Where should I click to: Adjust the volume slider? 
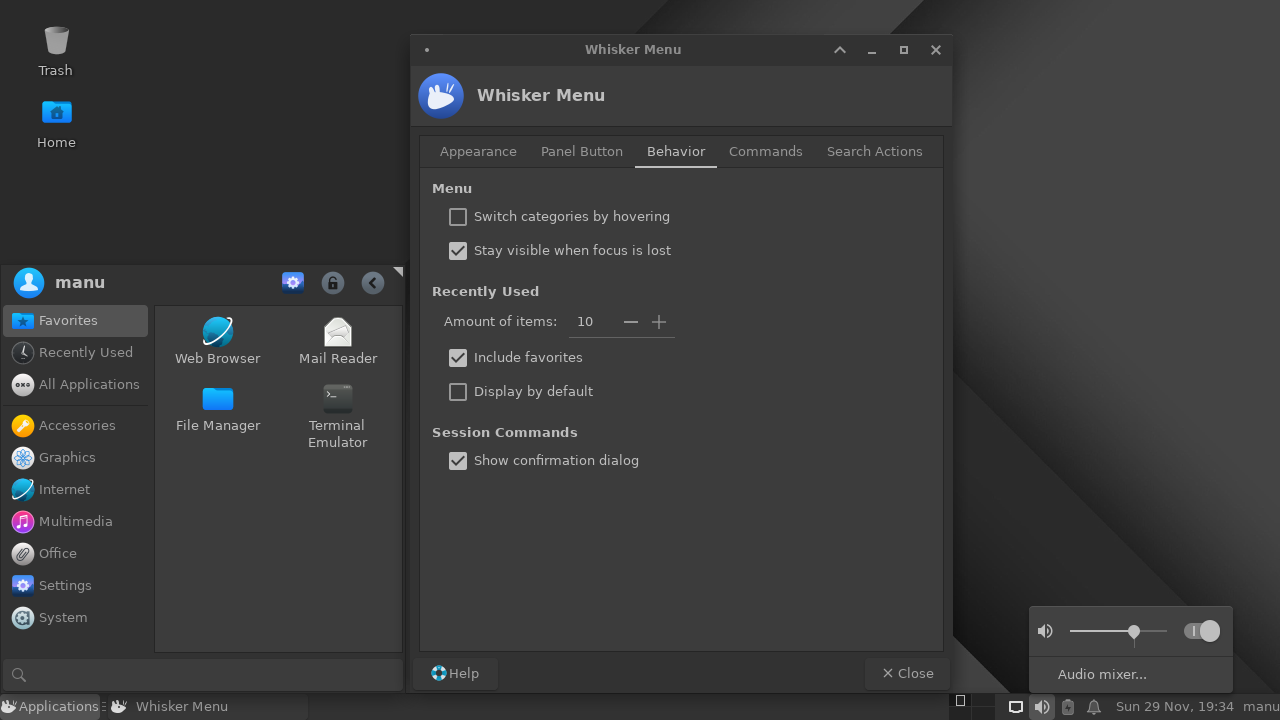pyautogui.click(x=1133, y=631)
